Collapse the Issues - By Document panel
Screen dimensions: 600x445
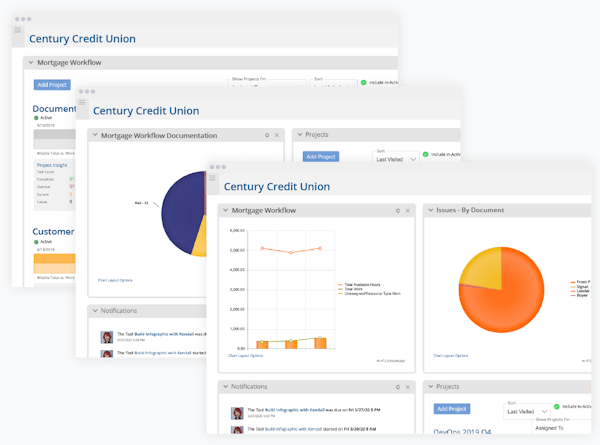430,210
